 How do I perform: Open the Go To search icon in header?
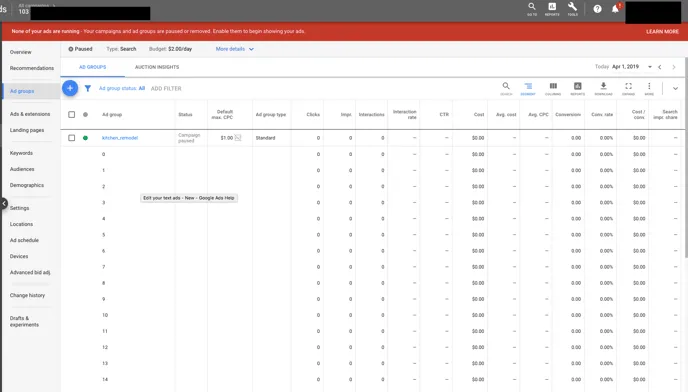(x=531, y=8)
